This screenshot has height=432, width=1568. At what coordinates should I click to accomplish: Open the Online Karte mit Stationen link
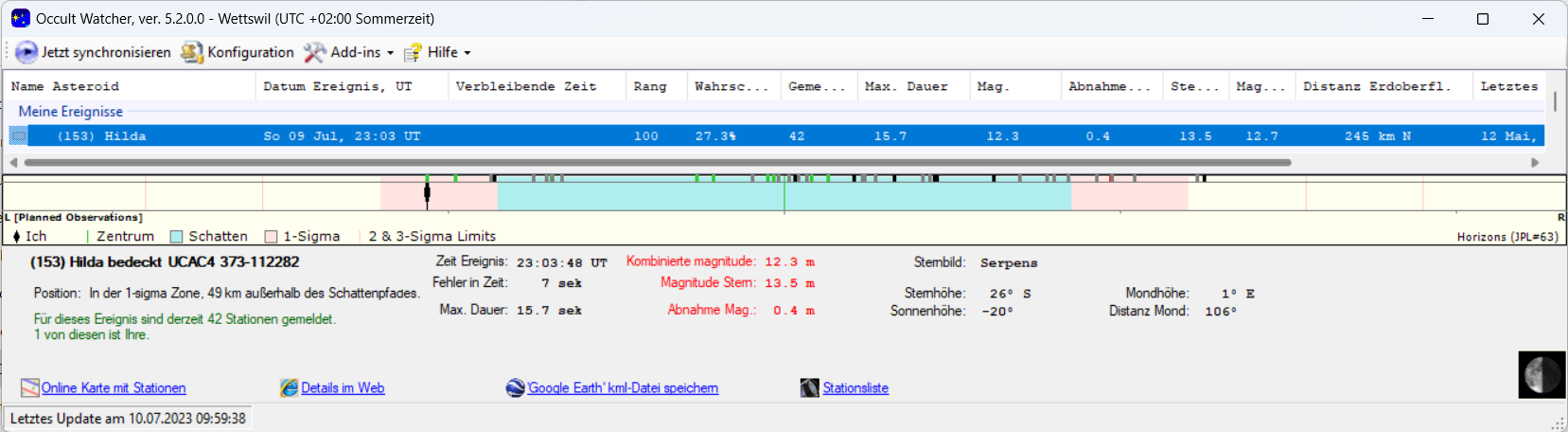[114, 388]
